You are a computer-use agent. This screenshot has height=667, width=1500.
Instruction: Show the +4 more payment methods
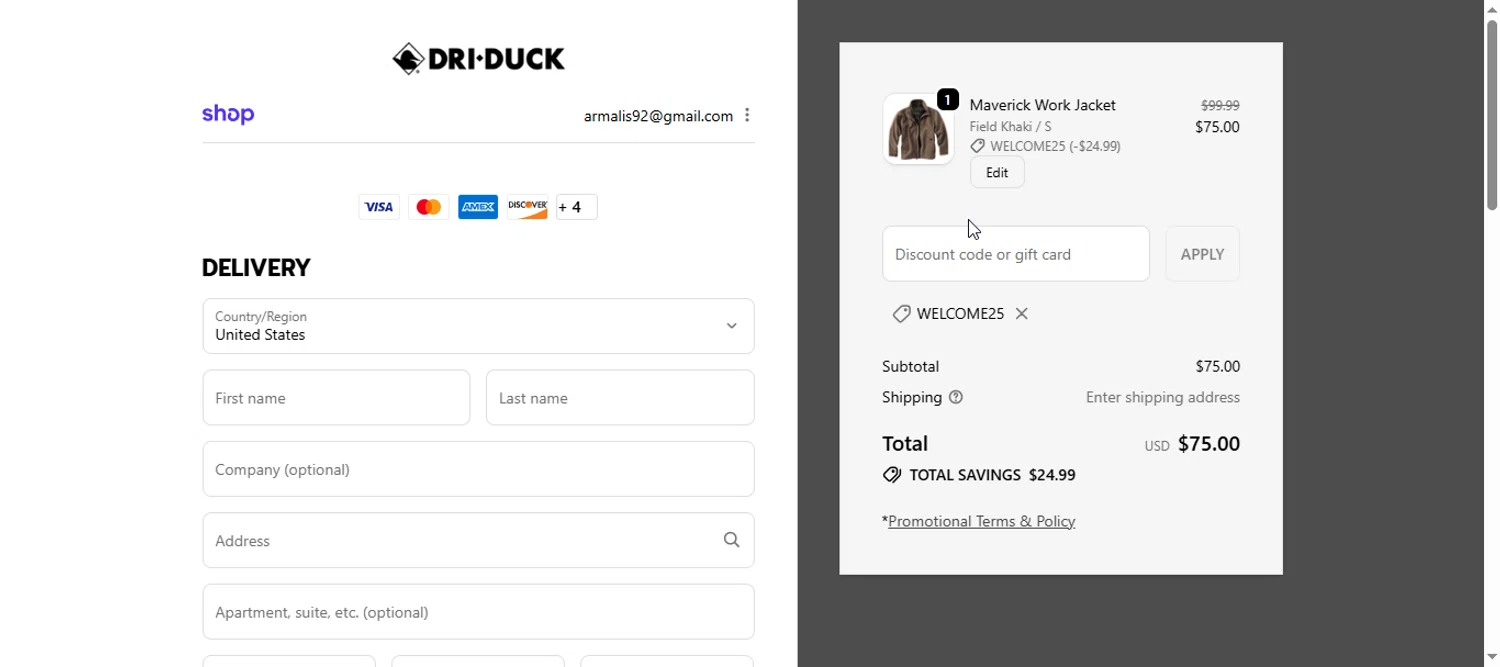point(577,207)
